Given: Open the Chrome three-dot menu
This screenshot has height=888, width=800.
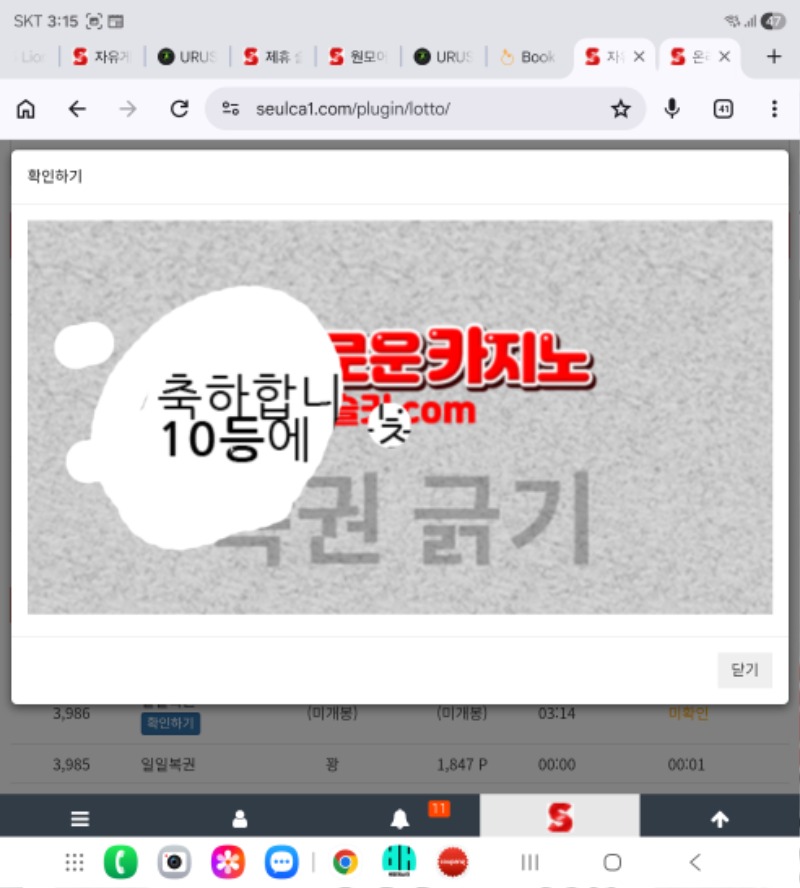Looking at the screenshot, I should 774,109.
